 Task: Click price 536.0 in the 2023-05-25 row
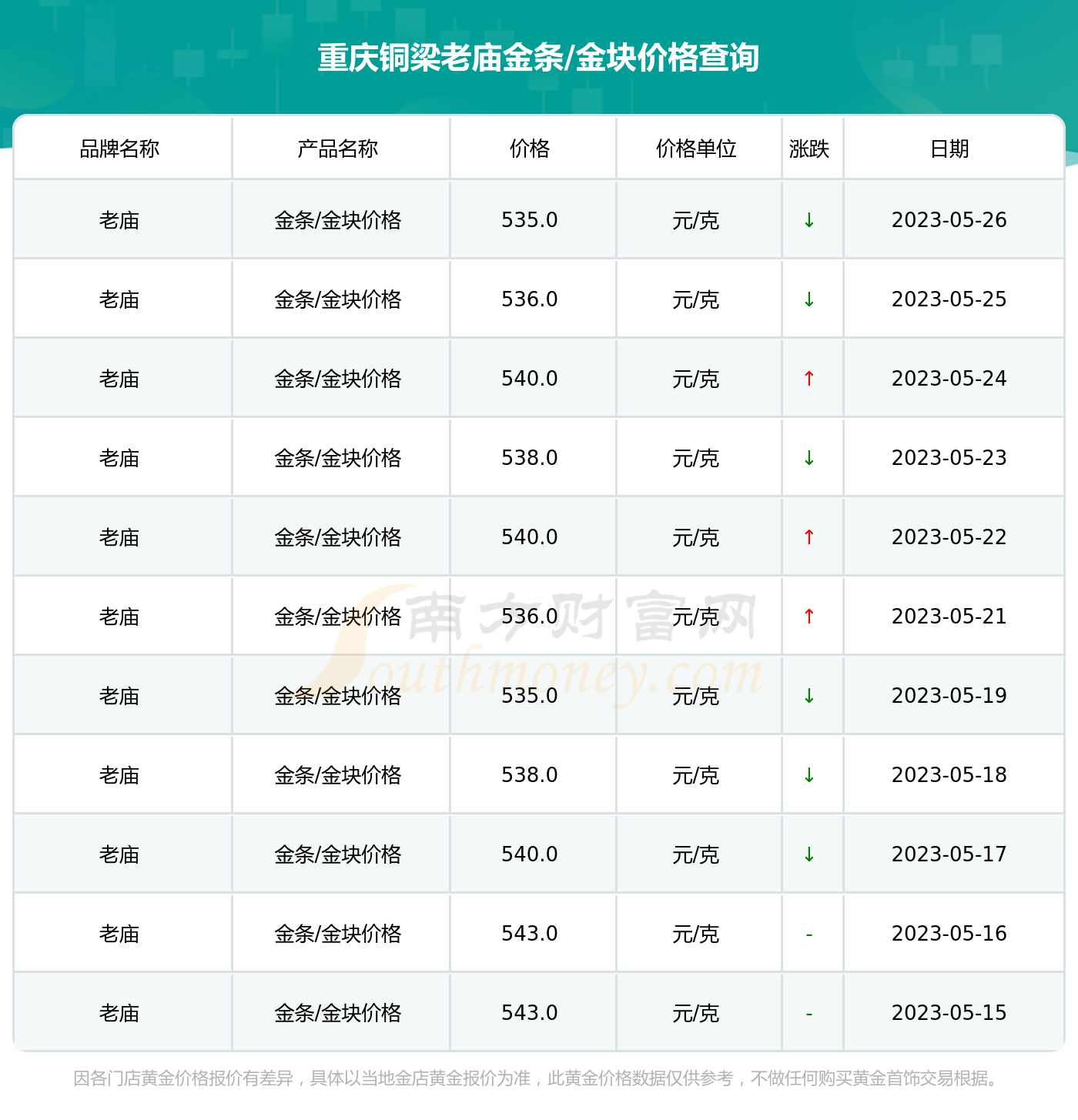tap(530, 299)
